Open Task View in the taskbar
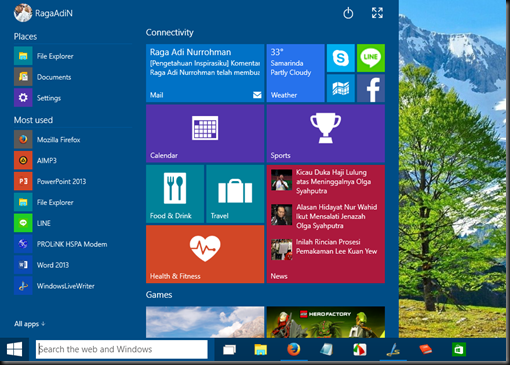The height and width of the screenshot is (365, 510). point(229,350)
